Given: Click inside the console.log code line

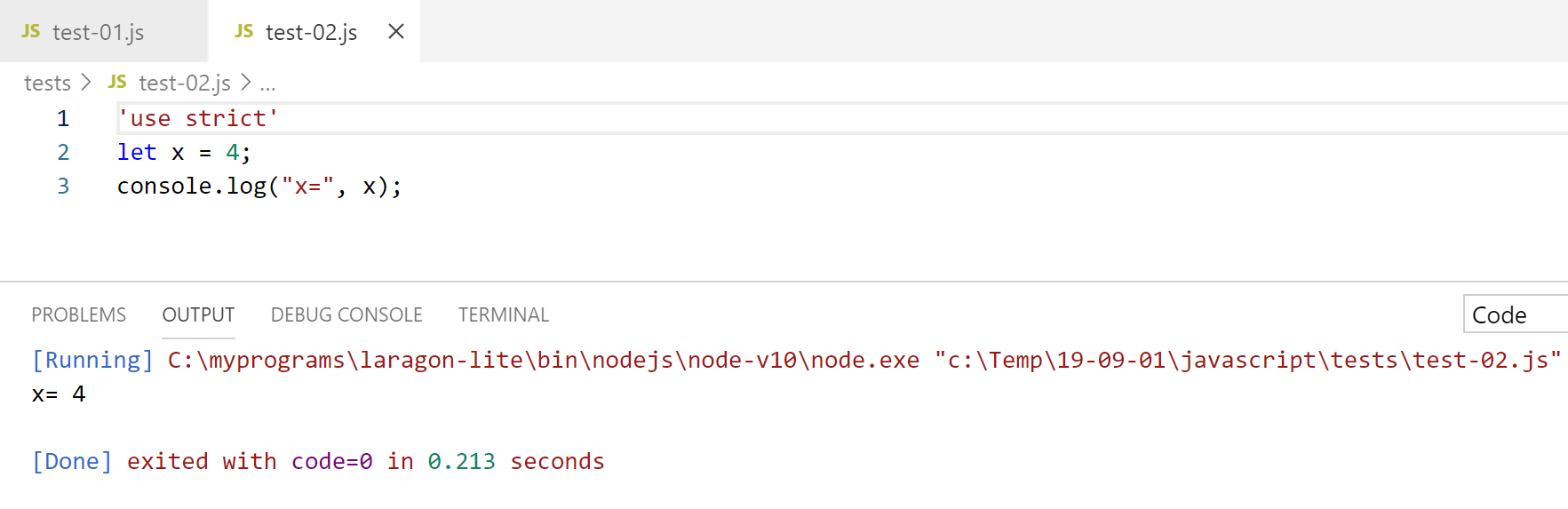Looking at the screenshot, I should 259,186.
